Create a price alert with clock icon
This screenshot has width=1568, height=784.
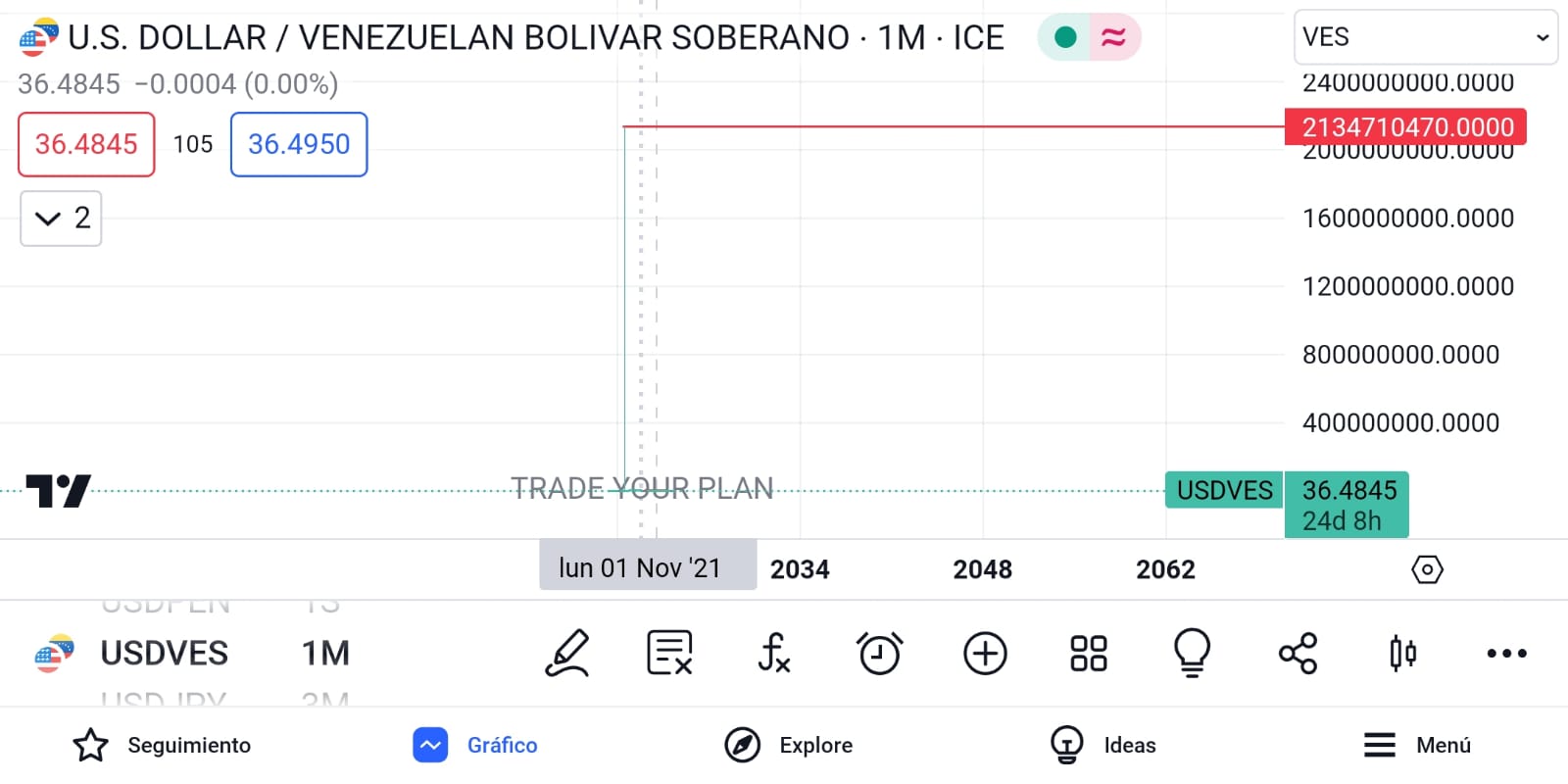click(879, 654)
